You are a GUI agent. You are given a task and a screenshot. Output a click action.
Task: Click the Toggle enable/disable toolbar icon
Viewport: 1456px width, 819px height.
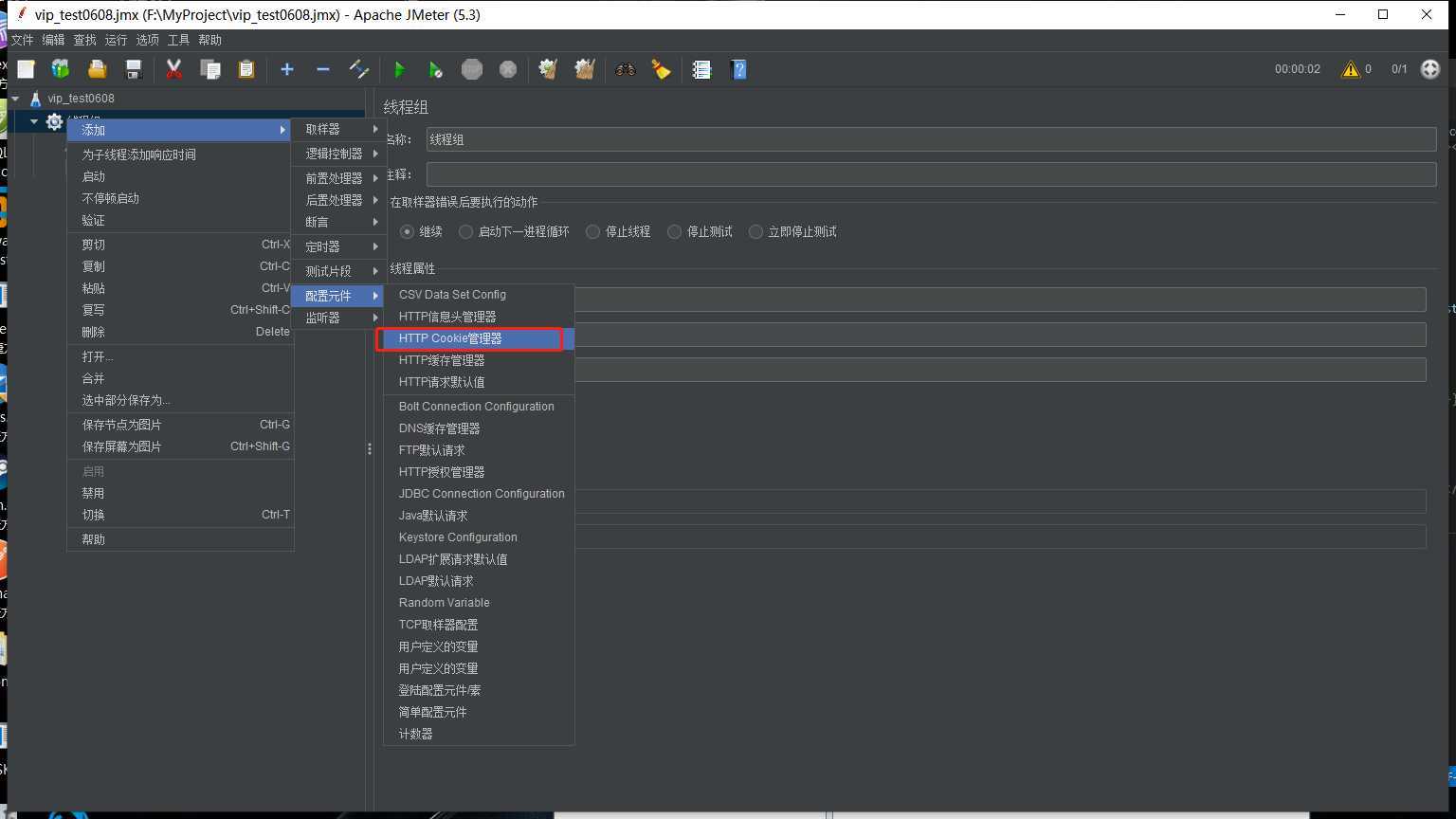point(359,69)
